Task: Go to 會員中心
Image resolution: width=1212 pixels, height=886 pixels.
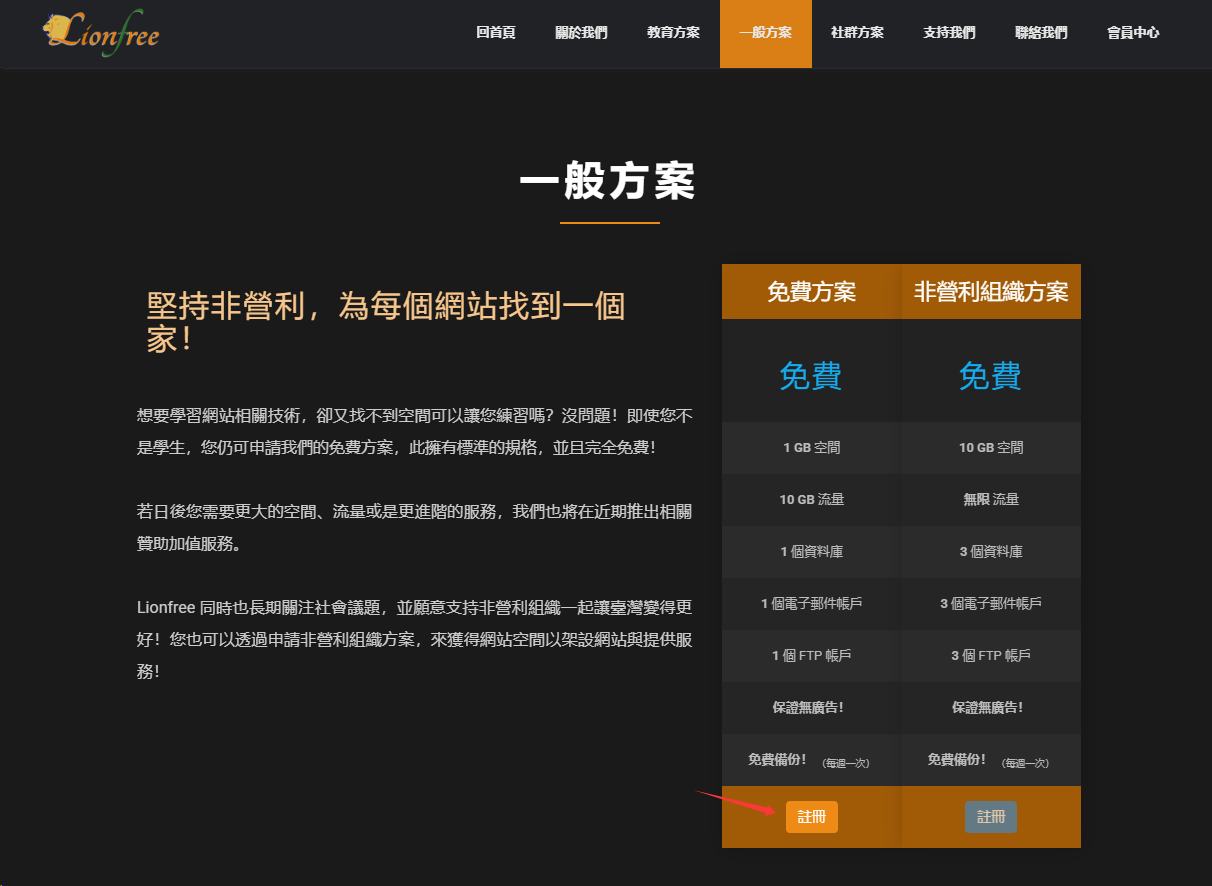Action: (1133, 33)
